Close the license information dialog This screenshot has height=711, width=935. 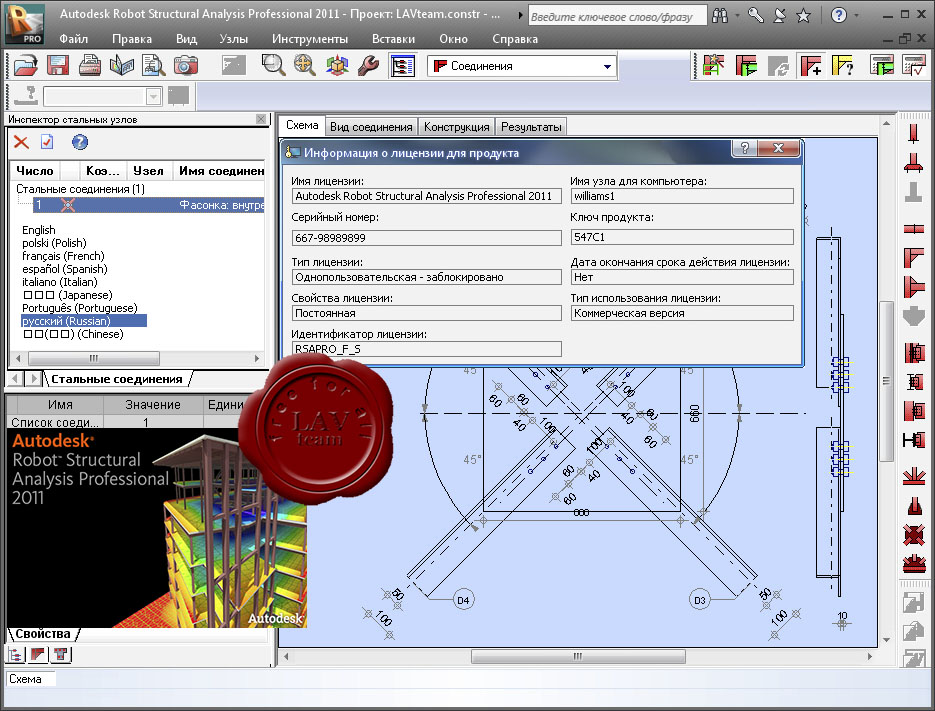tap(778, 148)
